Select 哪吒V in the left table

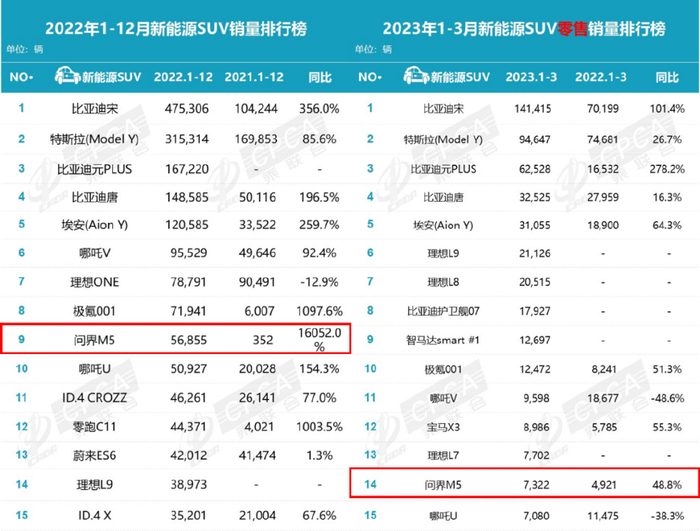coord(95,253)
